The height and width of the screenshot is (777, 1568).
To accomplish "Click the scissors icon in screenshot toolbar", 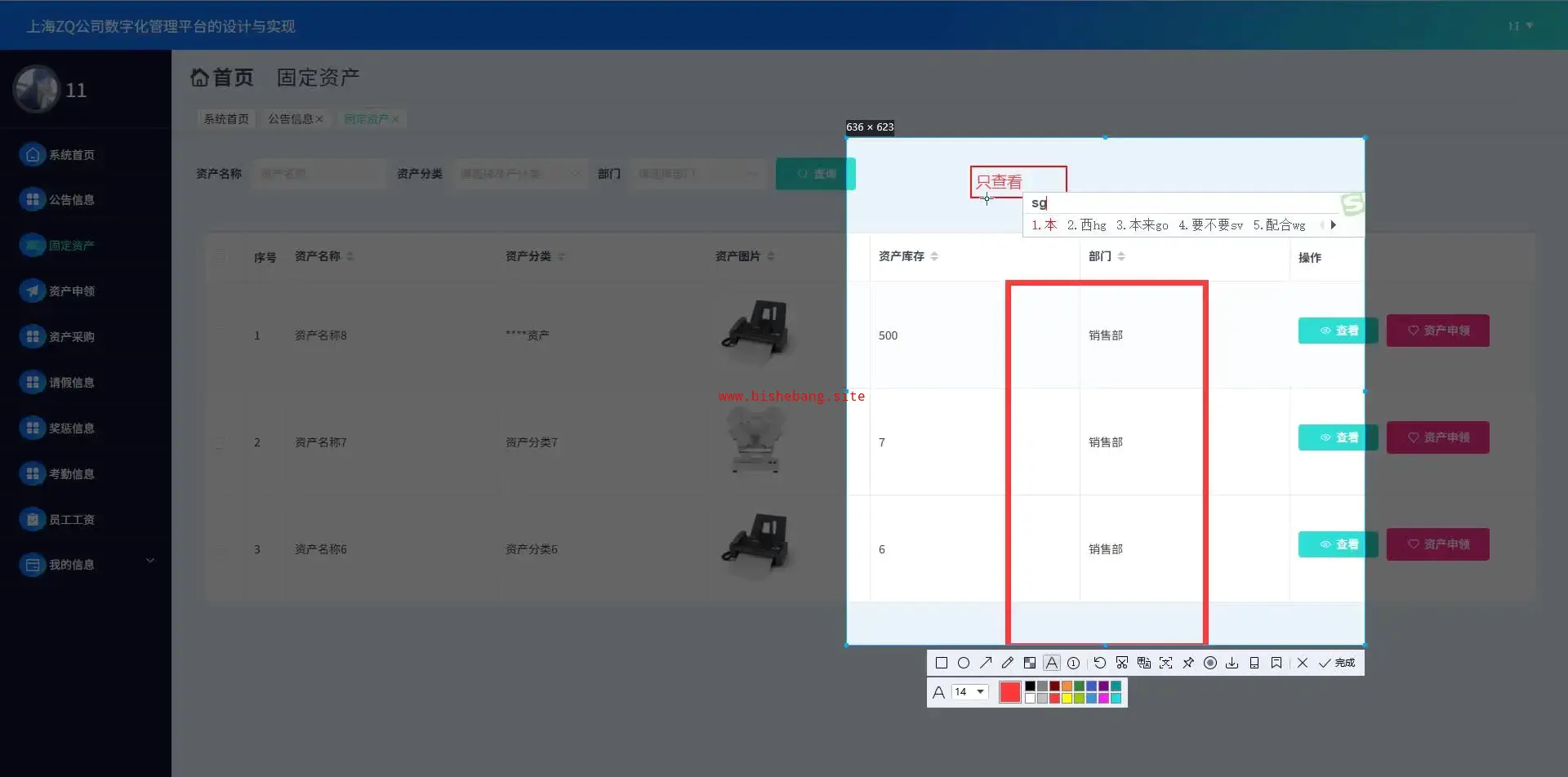I will 1122,663.
